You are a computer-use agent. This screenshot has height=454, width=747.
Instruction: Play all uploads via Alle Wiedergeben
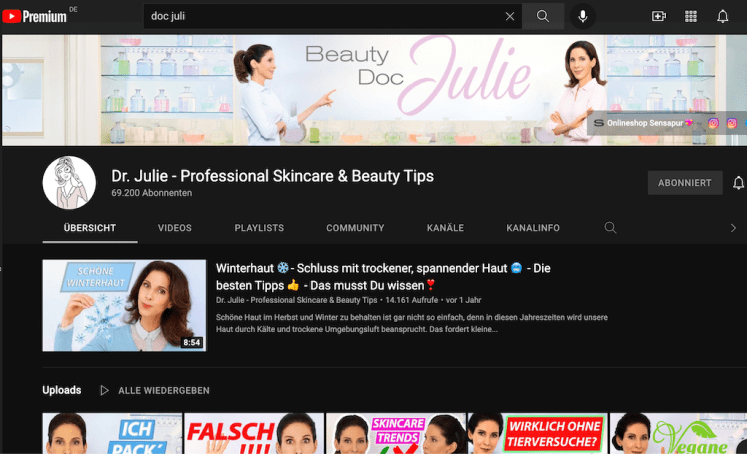(155, 390)
